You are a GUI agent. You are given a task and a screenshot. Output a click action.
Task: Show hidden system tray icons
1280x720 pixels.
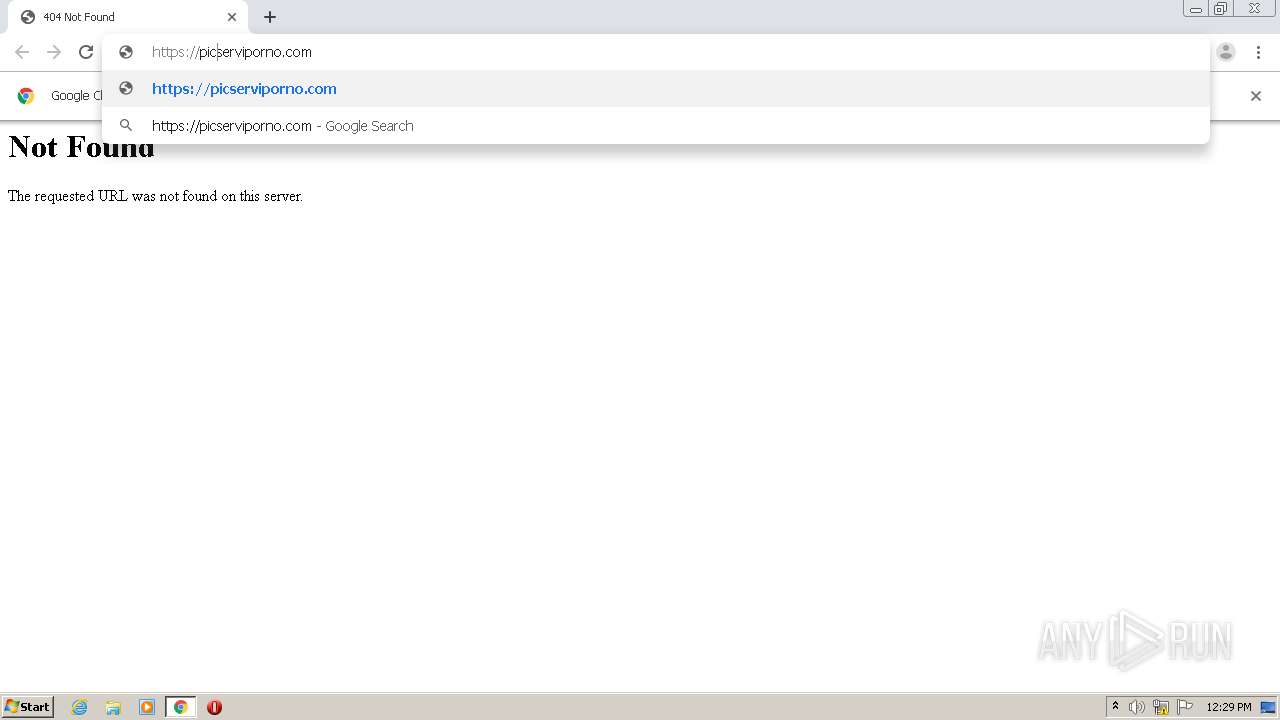(x=1115, y=707)
